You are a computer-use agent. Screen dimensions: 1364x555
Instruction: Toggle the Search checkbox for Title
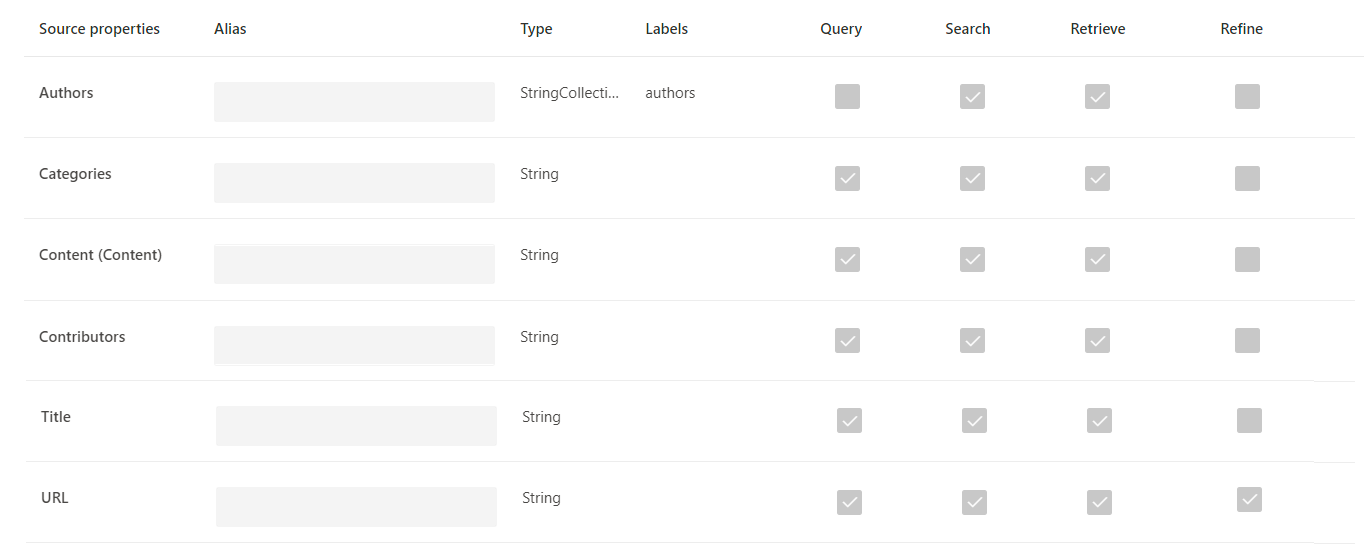pyautogui.click(x=974, y=420)
